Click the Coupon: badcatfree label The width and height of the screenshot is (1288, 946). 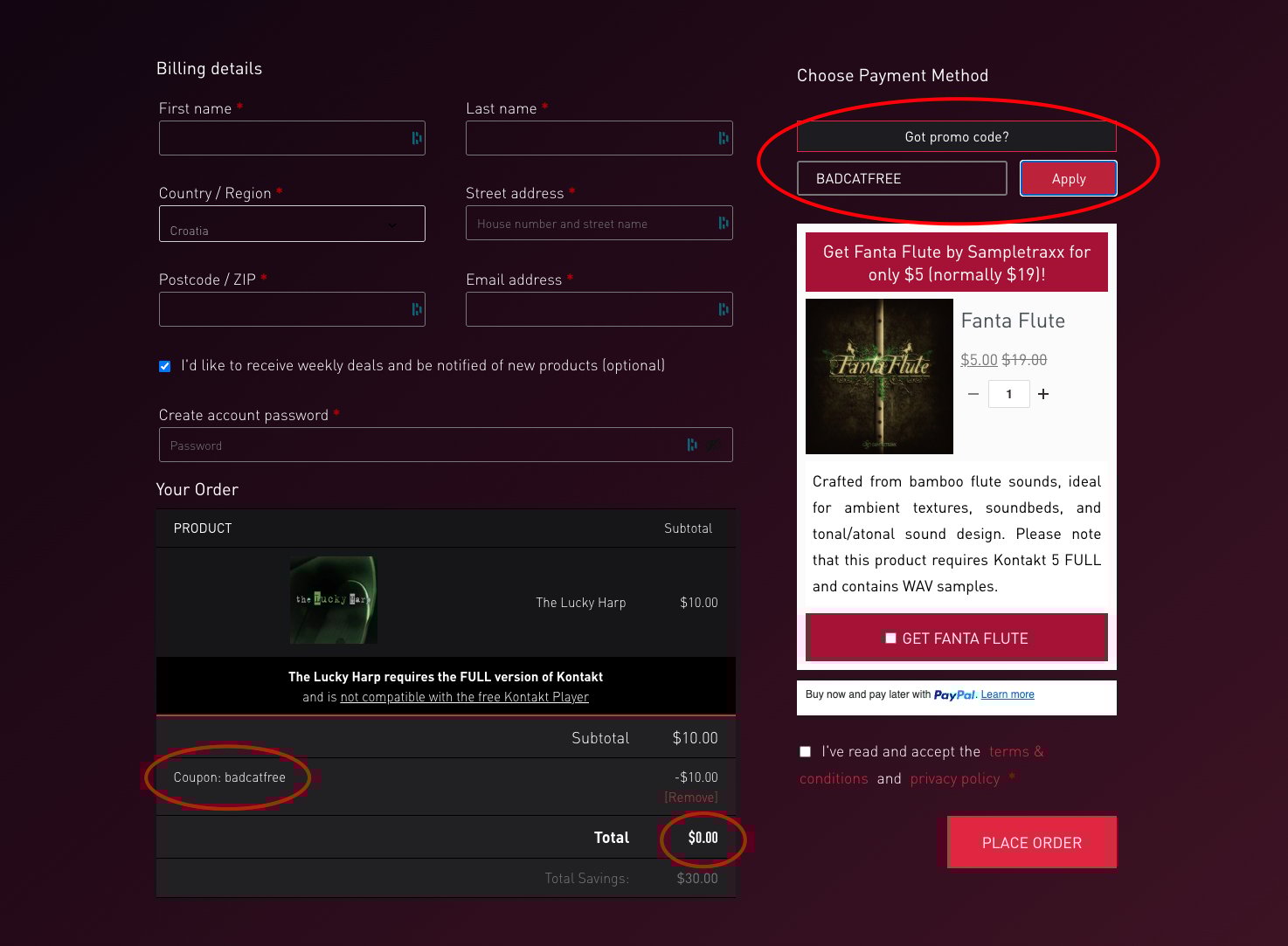[x=230, y=777]
